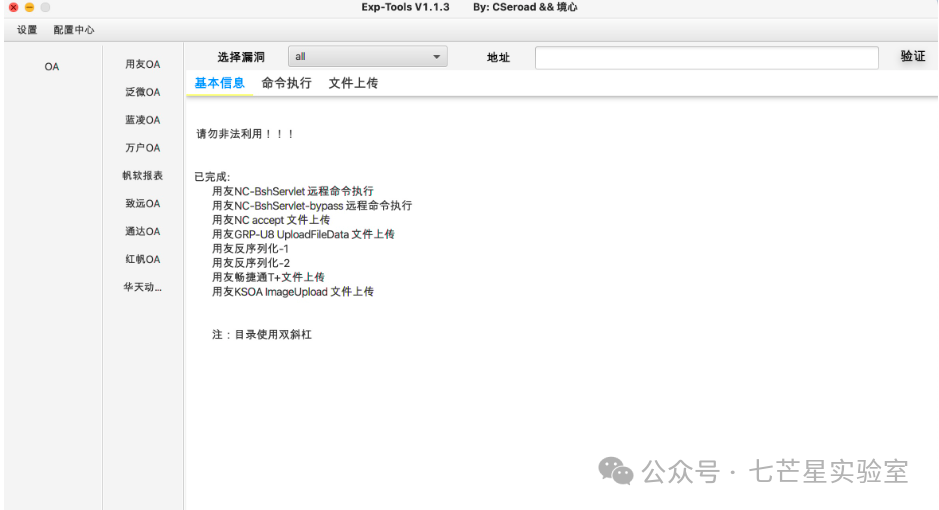Expand the 选择漏洞 dropdown showing all
The image size is (939, 510).
click(368, 56)
